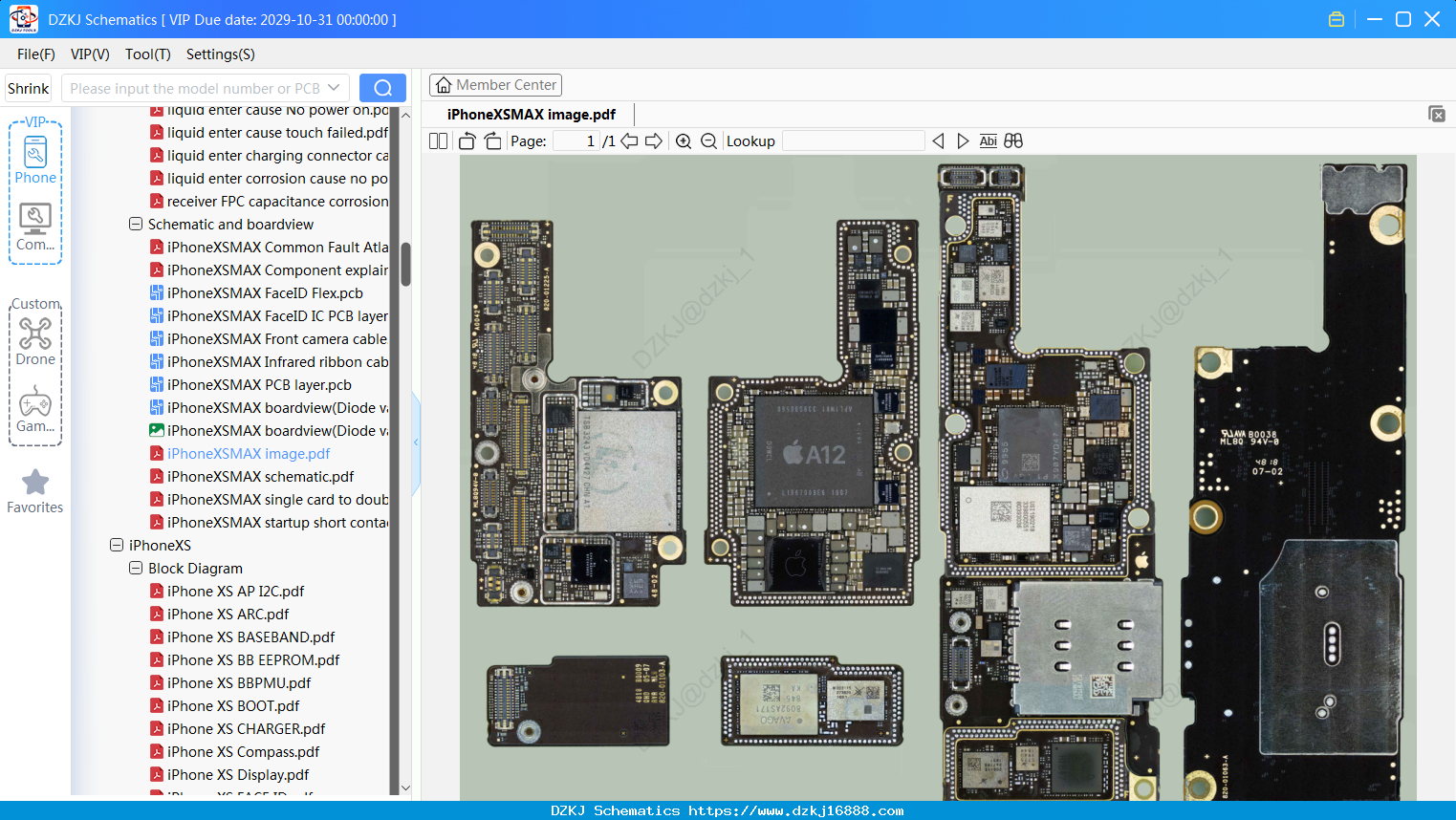Open the model number dropdown arrow
Image resolution: width=1456 pixels, height=820 pixels.
point(334,88)
